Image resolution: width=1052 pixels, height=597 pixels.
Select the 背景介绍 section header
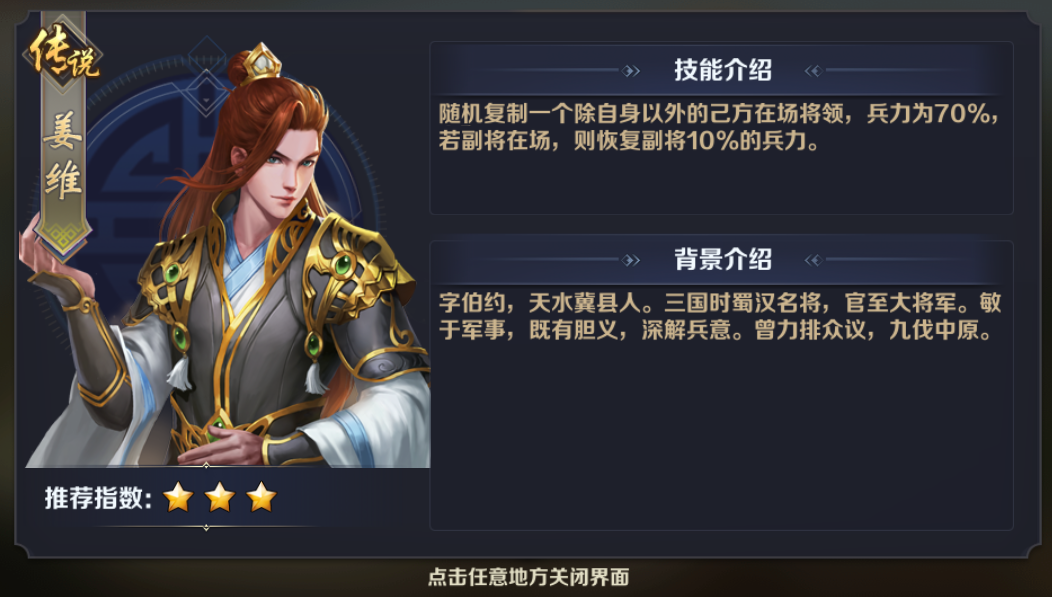722,259
